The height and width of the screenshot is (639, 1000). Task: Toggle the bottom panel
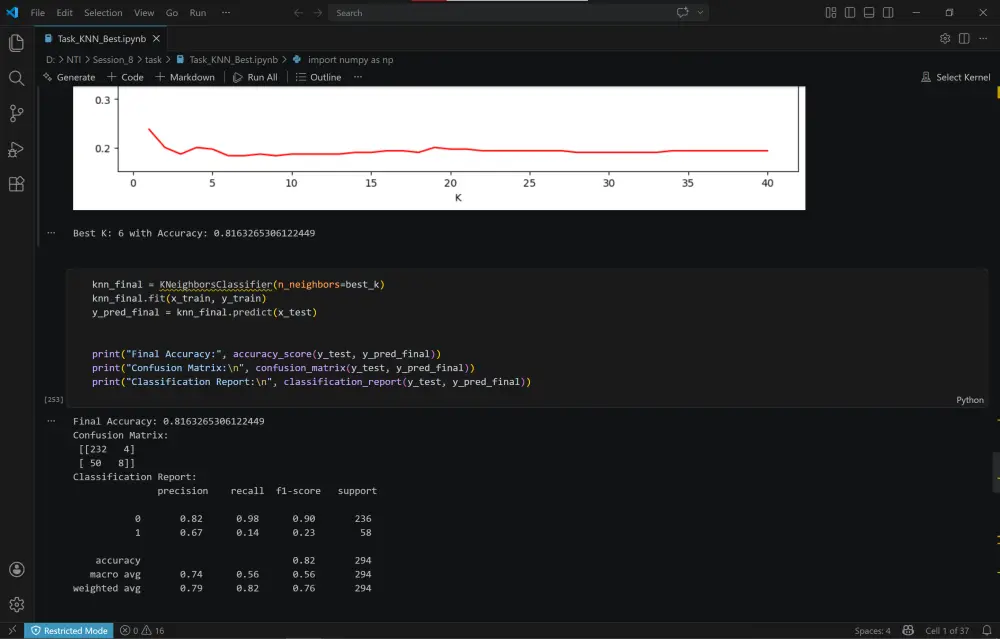pyautogui.click(x=869, y=12)
